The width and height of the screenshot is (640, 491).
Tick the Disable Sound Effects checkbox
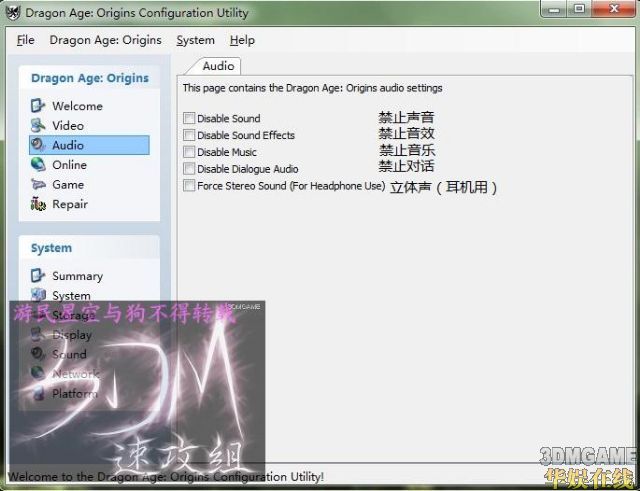click(189, 135)
